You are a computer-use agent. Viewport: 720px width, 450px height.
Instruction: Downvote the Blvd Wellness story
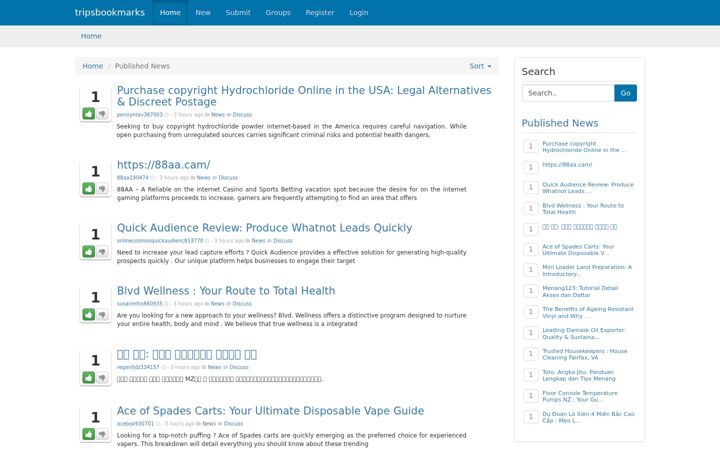(x=102, y=314)
